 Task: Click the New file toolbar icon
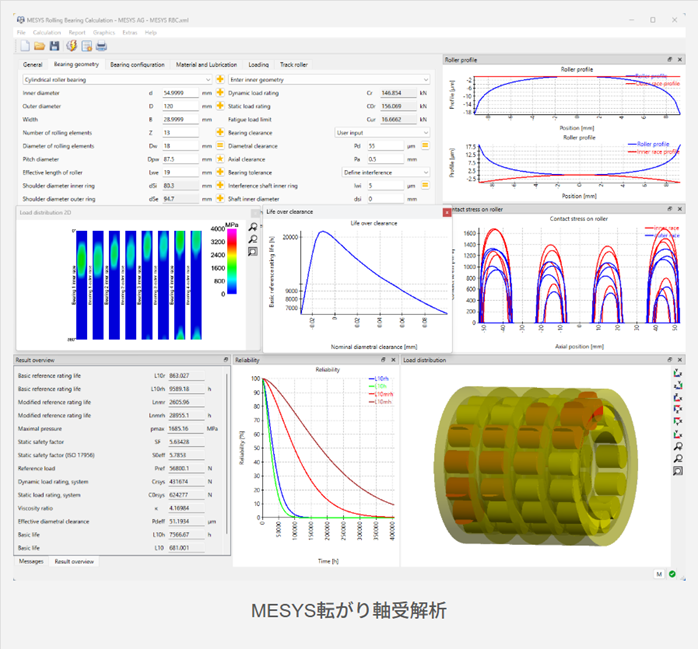coord(25,46)
